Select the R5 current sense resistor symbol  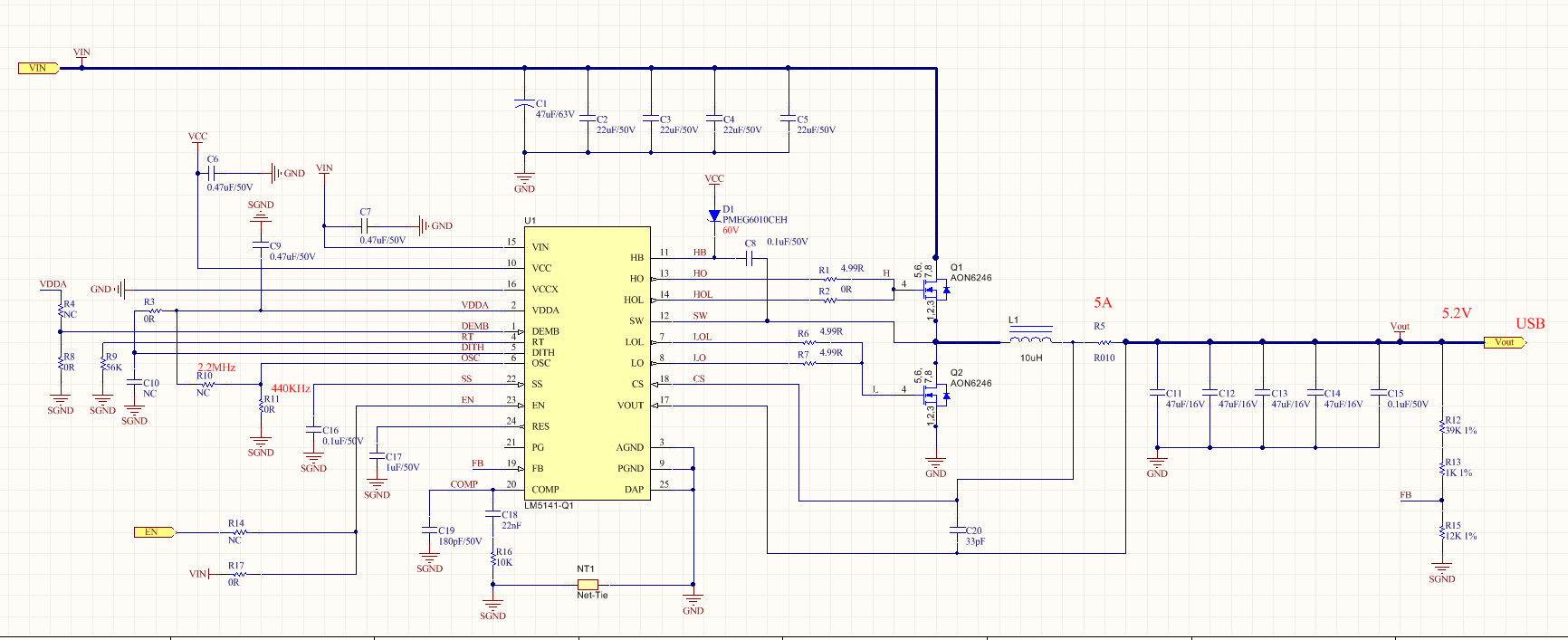tap(1104, 342)
